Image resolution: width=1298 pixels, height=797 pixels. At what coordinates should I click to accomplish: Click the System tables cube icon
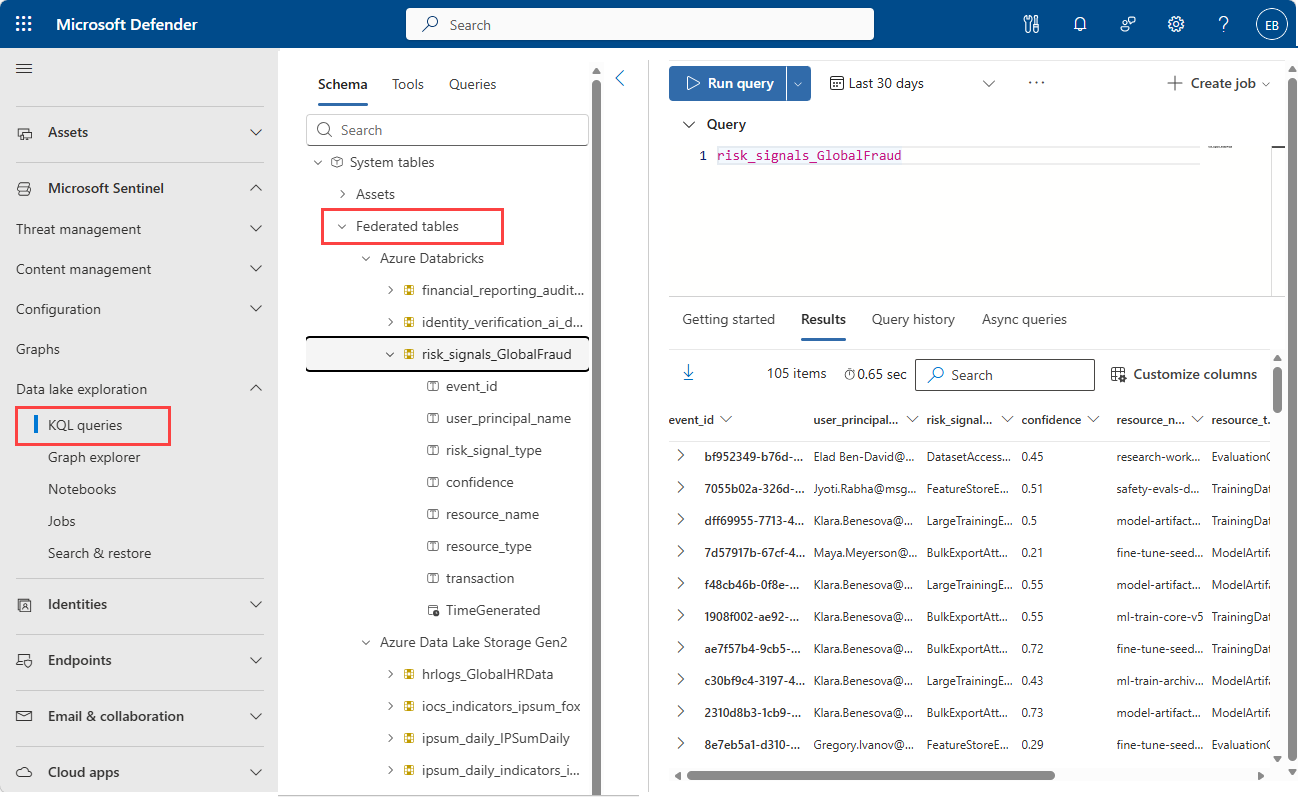tap(337, 162)
